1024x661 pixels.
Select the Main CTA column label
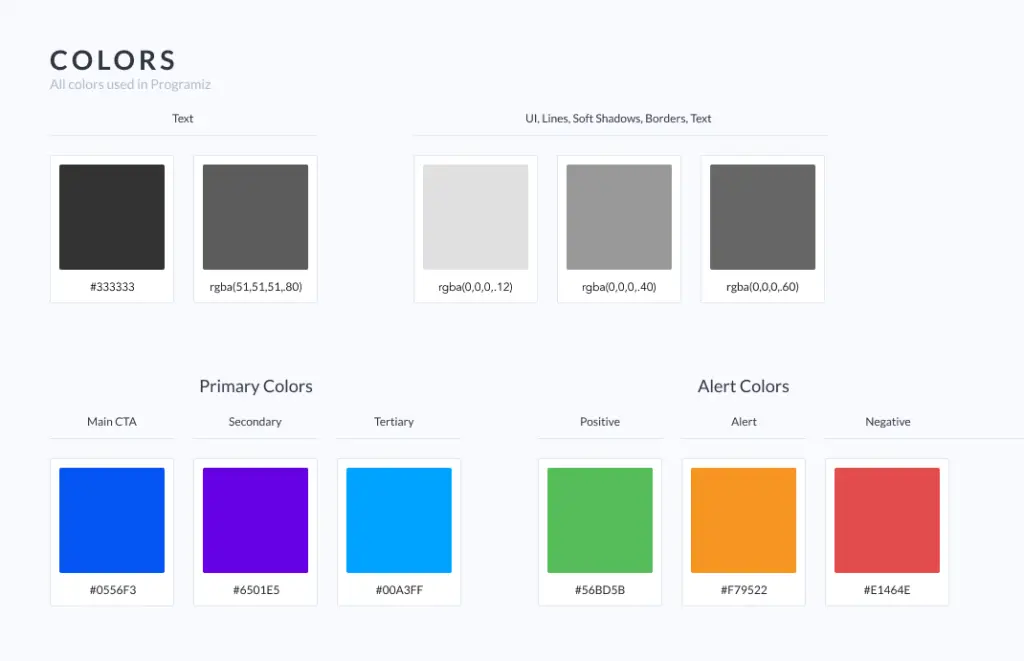[111, 421]
